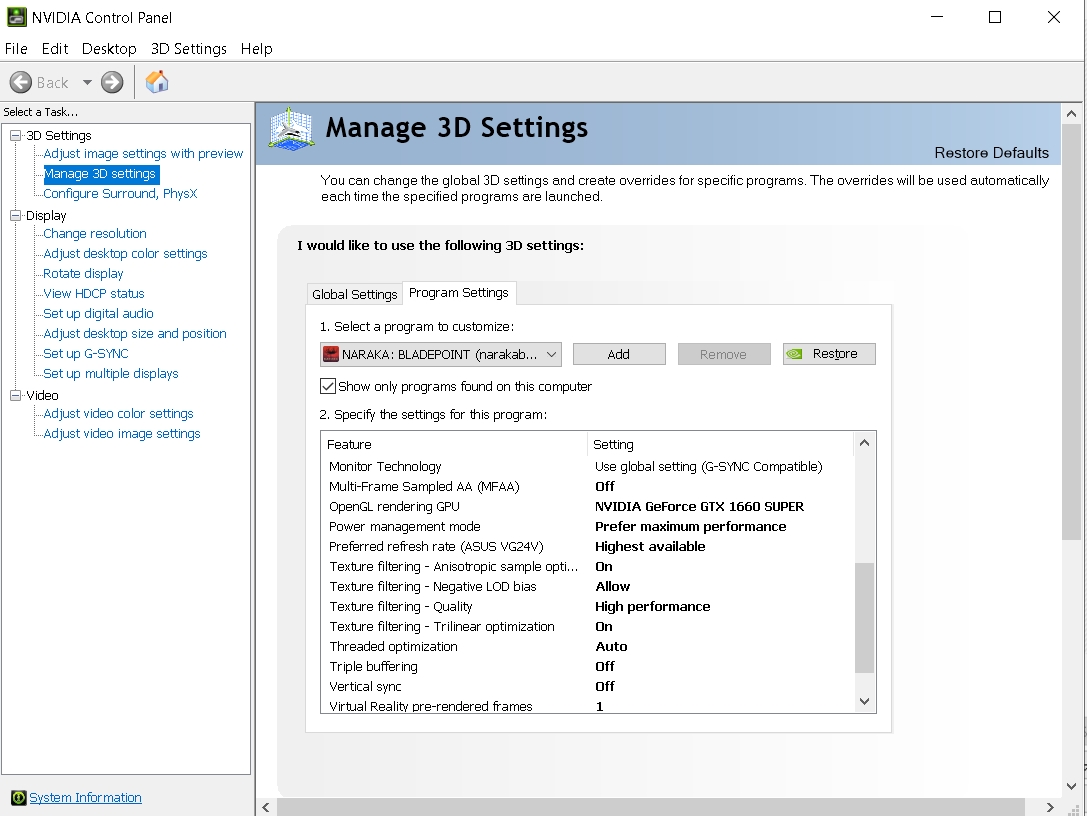1087x816 pixels.
Task: Click Highest available setting value
Action: click(x=650, y=546)
